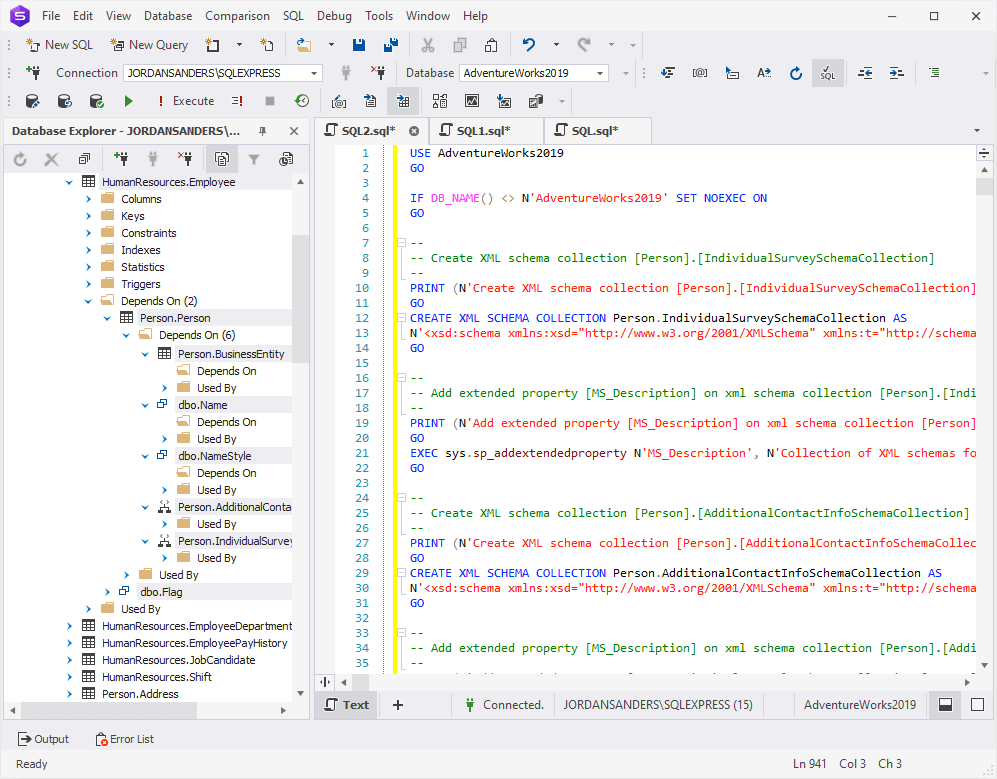Select the Person.BusinessEntity tree item
Image resolution: width=997 pixels, height=779 pixels.
[x=231, y=354]
